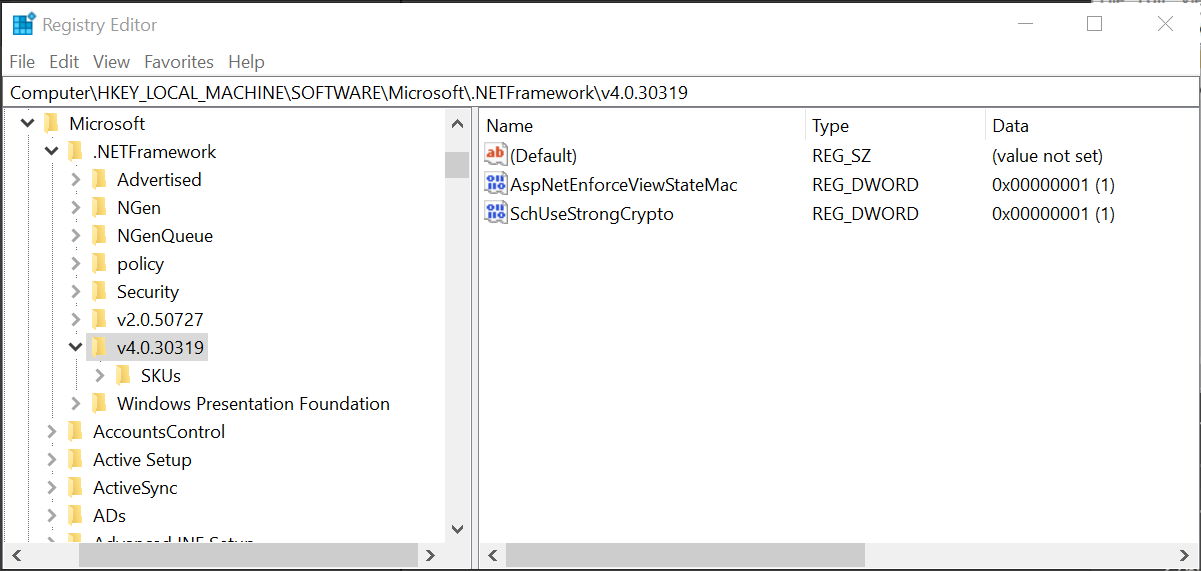Open the File menu

tap(22, 62)
